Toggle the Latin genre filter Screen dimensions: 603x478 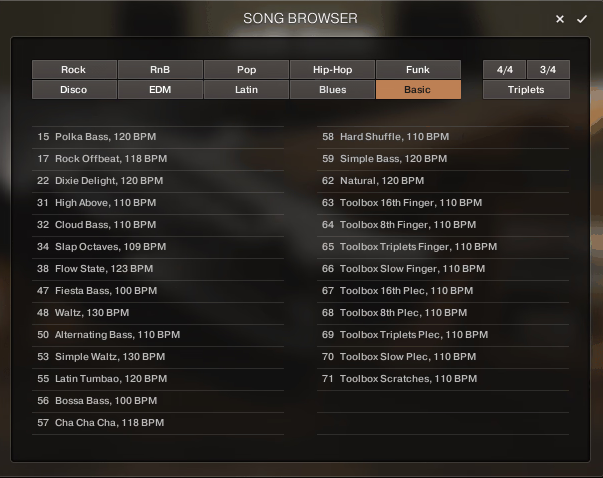[x=247, y=90]
